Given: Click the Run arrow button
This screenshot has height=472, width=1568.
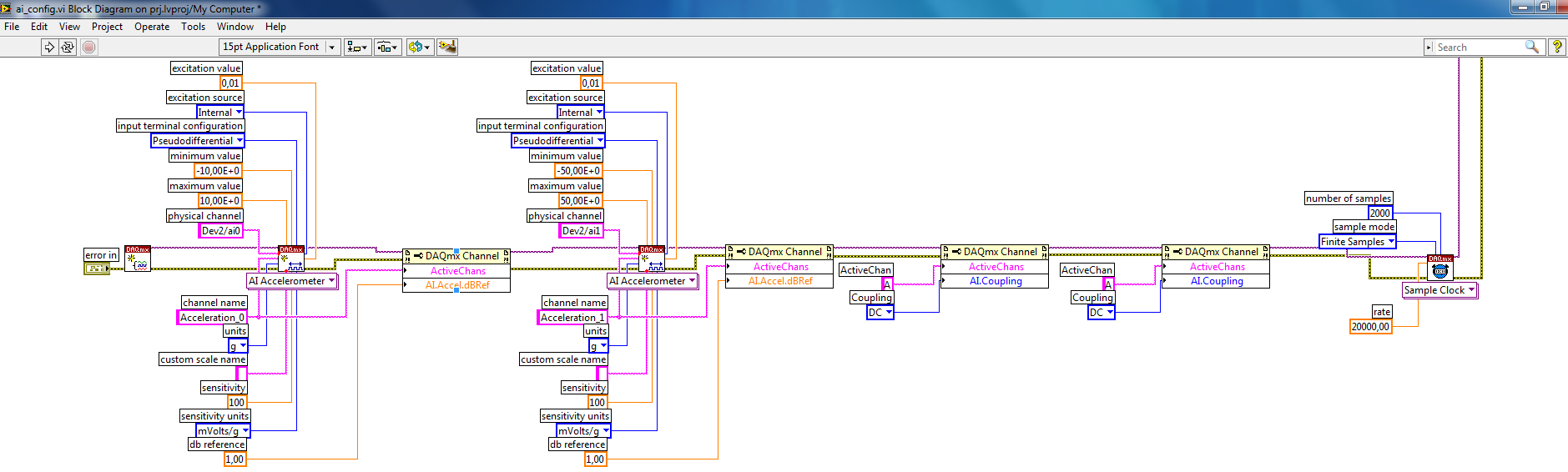Looking at the screenshot, I should pyautogui.click(x=49, y=48).
